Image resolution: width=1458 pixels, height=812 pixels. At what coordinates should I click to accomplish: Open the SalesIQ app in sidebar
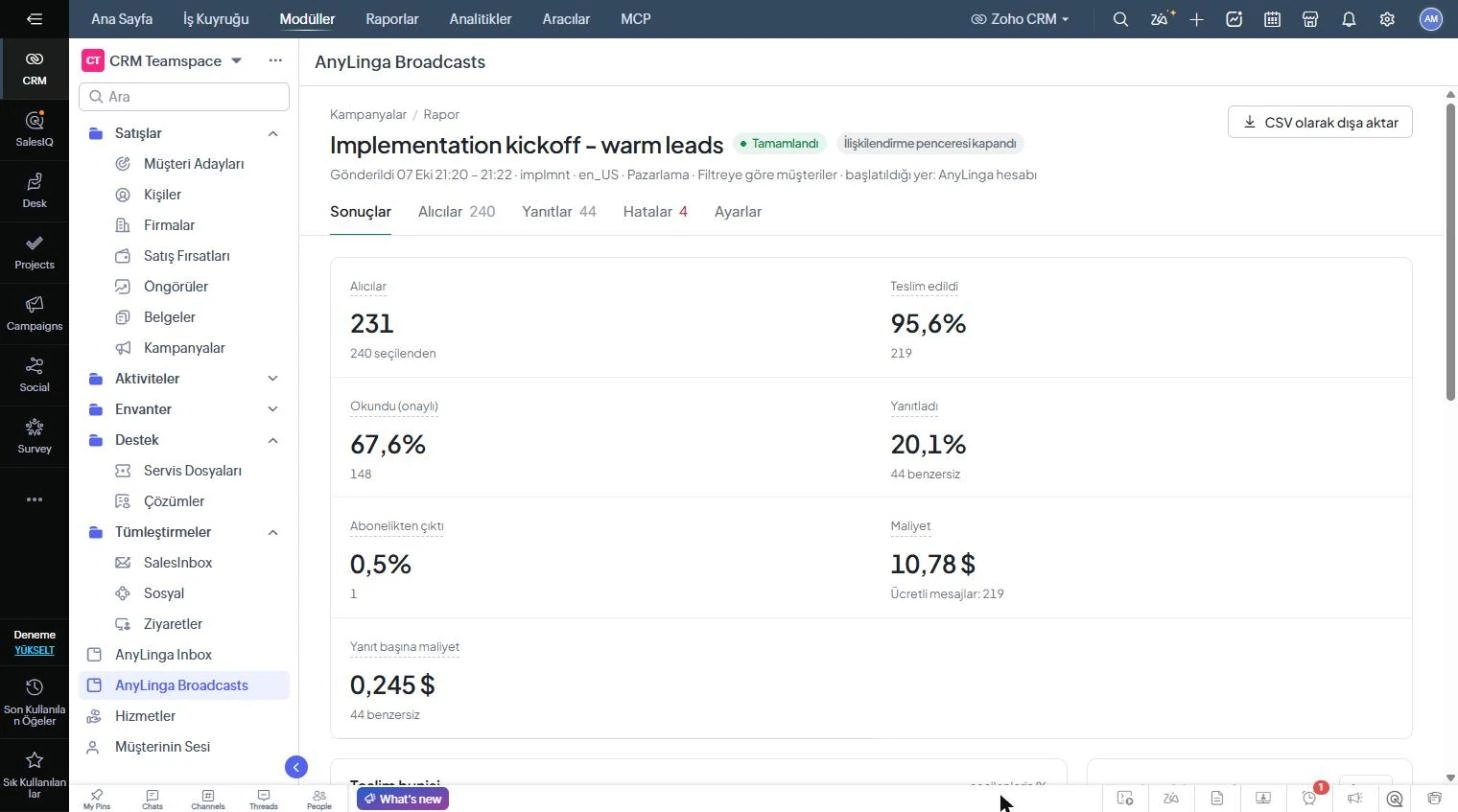[34, 129]
